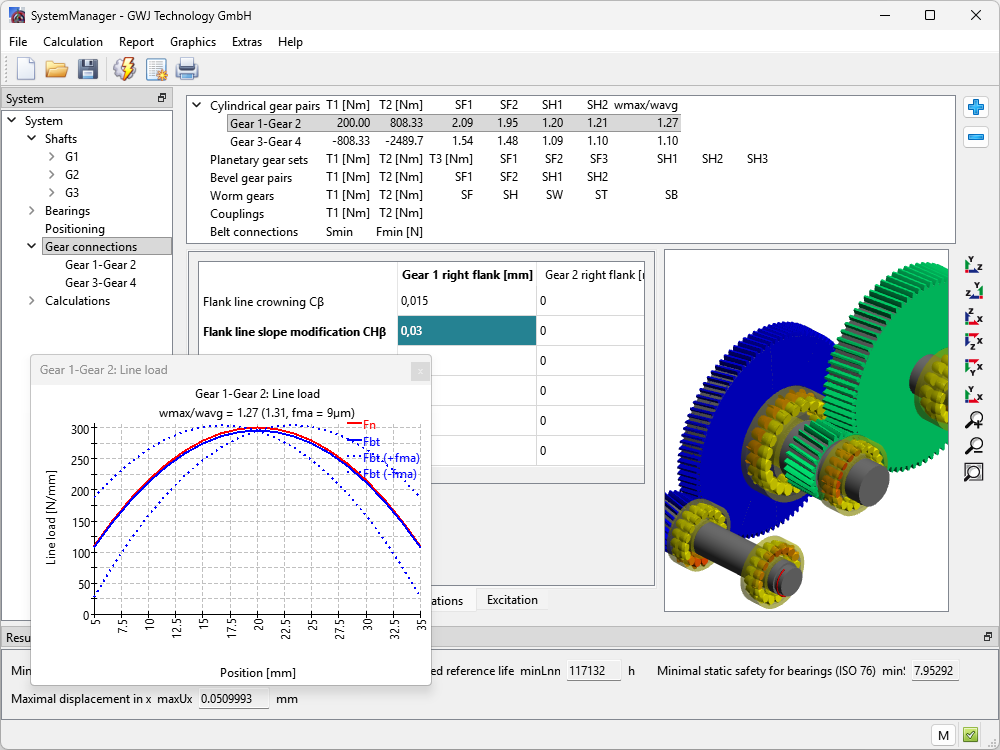
Task: Run calculation with the lightning gear icon
Action: (x=125, y=69)
